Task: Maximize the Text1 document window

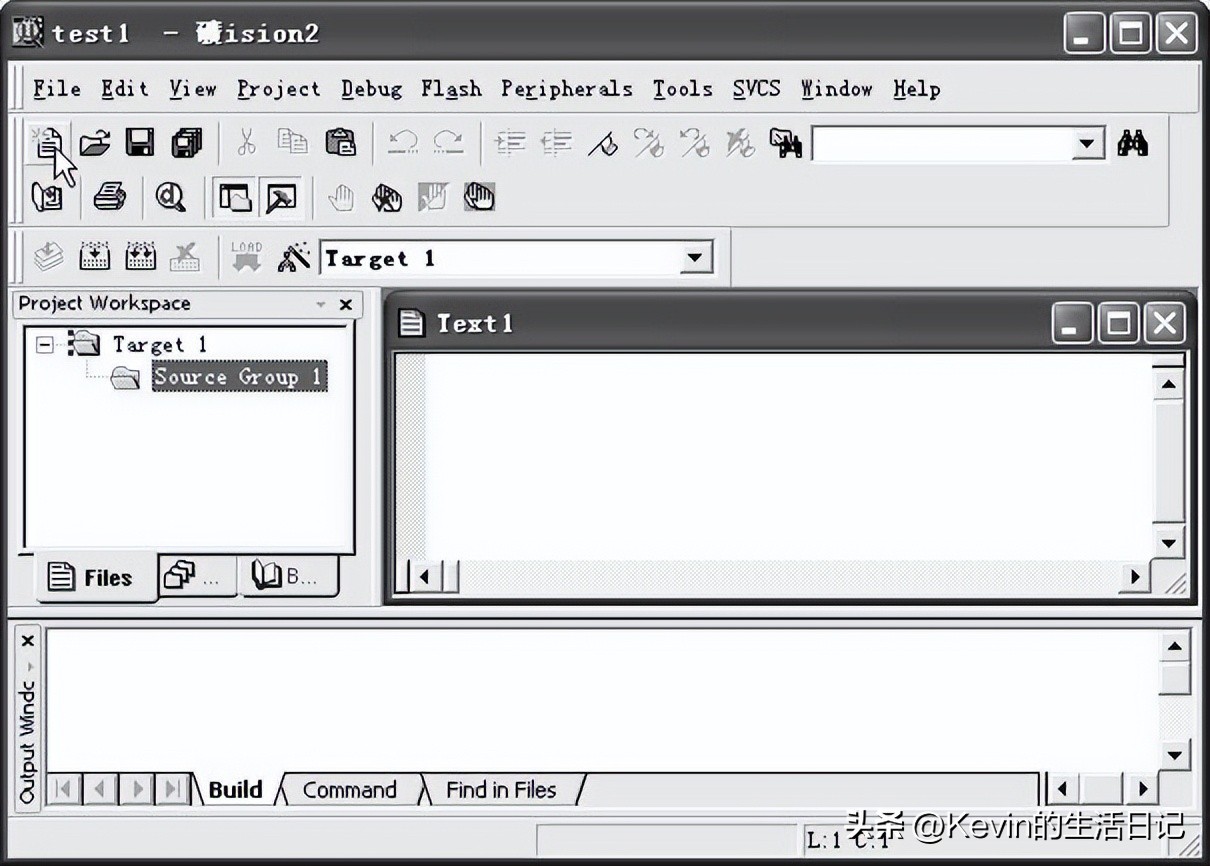Action: [x=1118, y=324]
